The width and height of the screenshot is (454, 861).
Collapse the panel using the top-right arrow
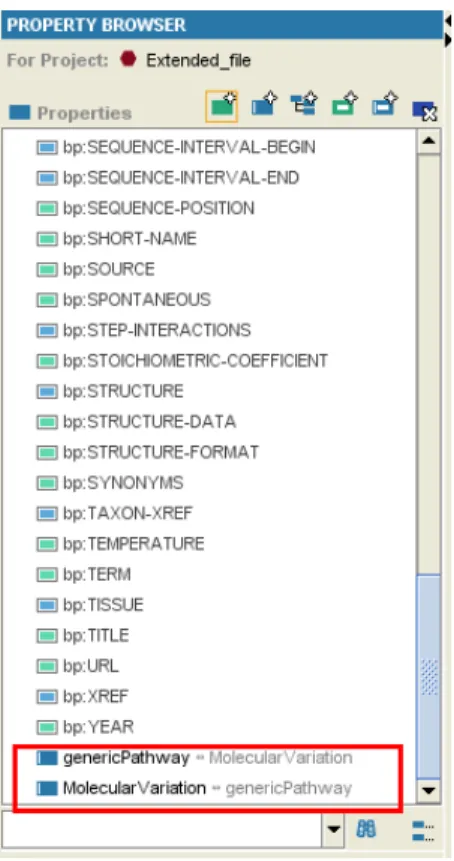(449, 20)
